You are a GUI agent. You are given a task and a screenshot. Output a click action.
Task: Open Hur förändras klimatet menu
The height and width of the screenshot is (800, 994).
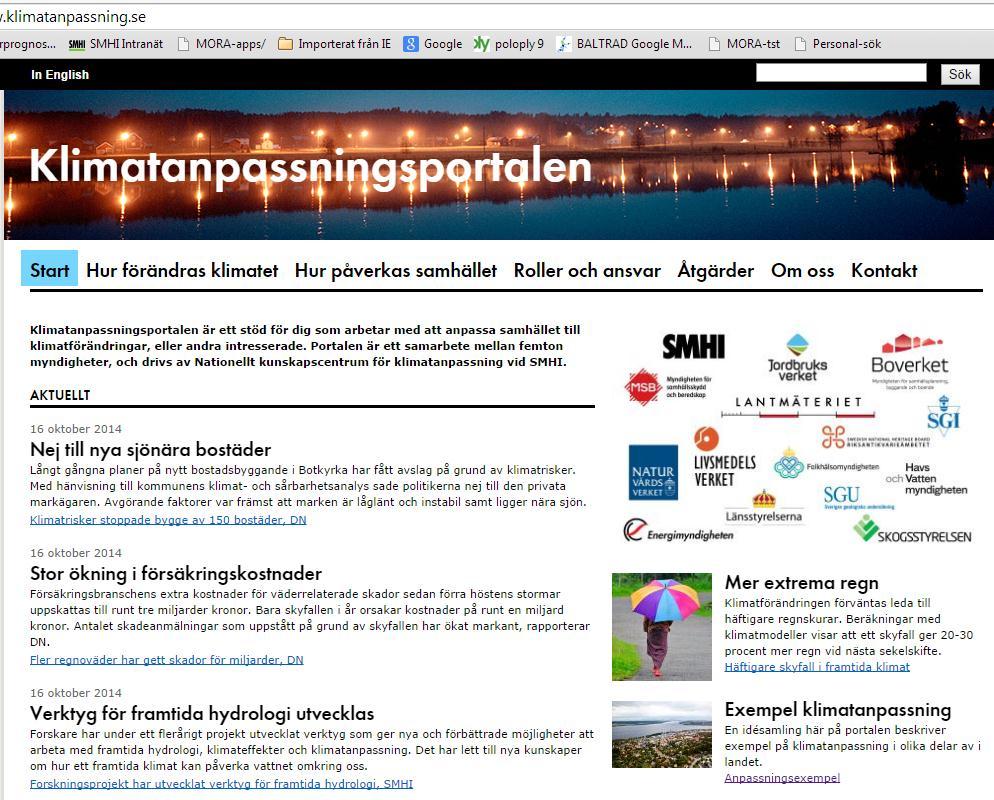tap(182, 271)
